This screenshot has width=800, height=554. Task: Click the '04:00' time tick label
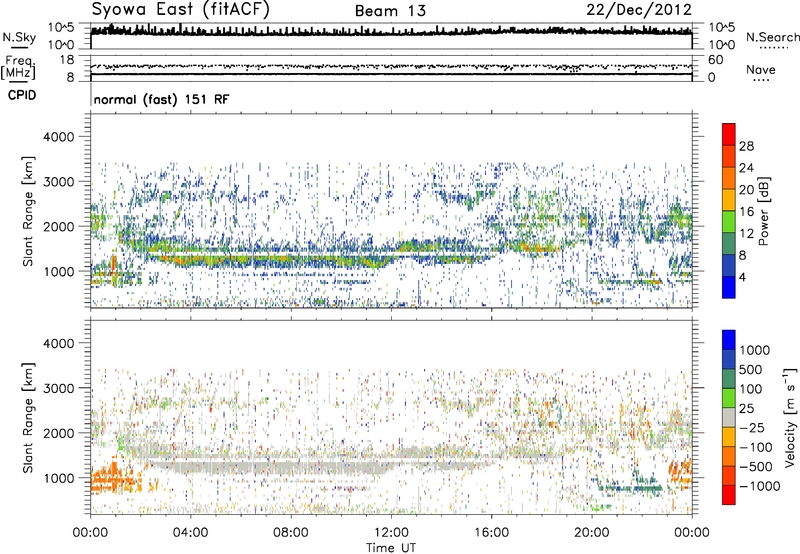[x=190, y=533]
